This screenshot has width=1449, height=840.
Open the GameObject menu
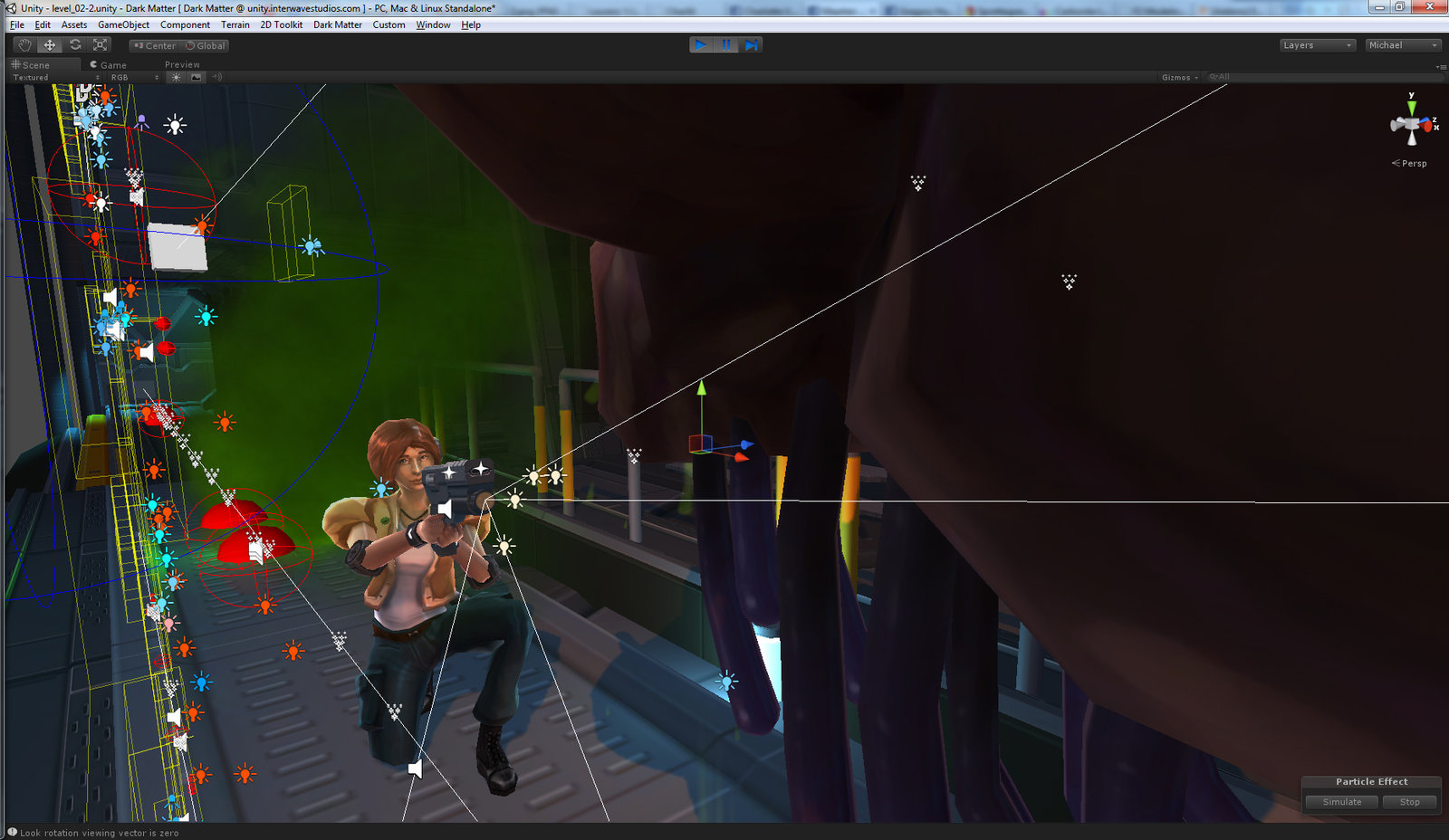point(123,24)
